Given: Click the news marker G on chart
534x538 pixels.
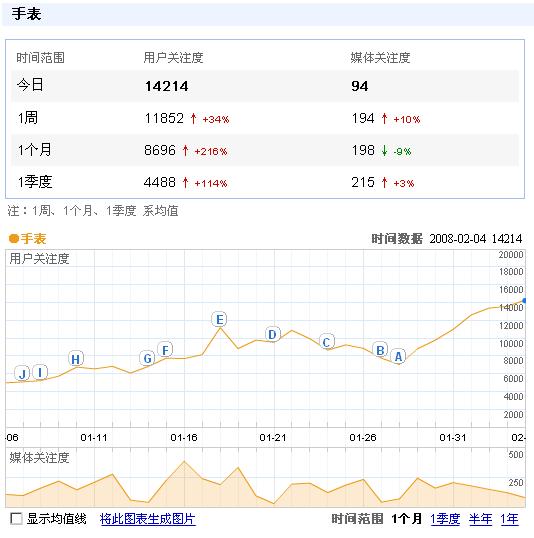Looking at the screenshot, I should click(147, 358).
